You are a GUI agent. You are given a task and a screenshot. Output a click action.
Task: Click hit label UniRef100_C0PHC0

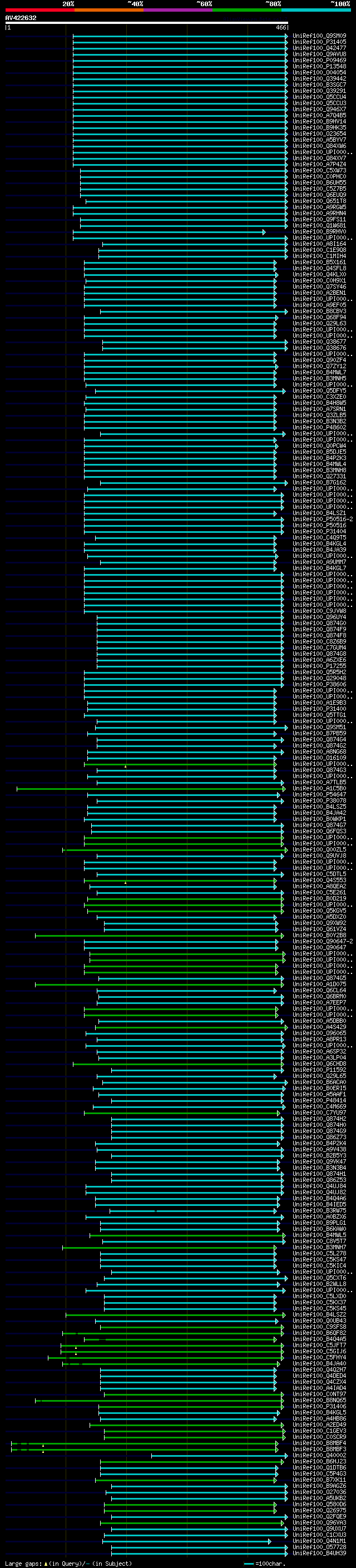(x=319, y=176)
